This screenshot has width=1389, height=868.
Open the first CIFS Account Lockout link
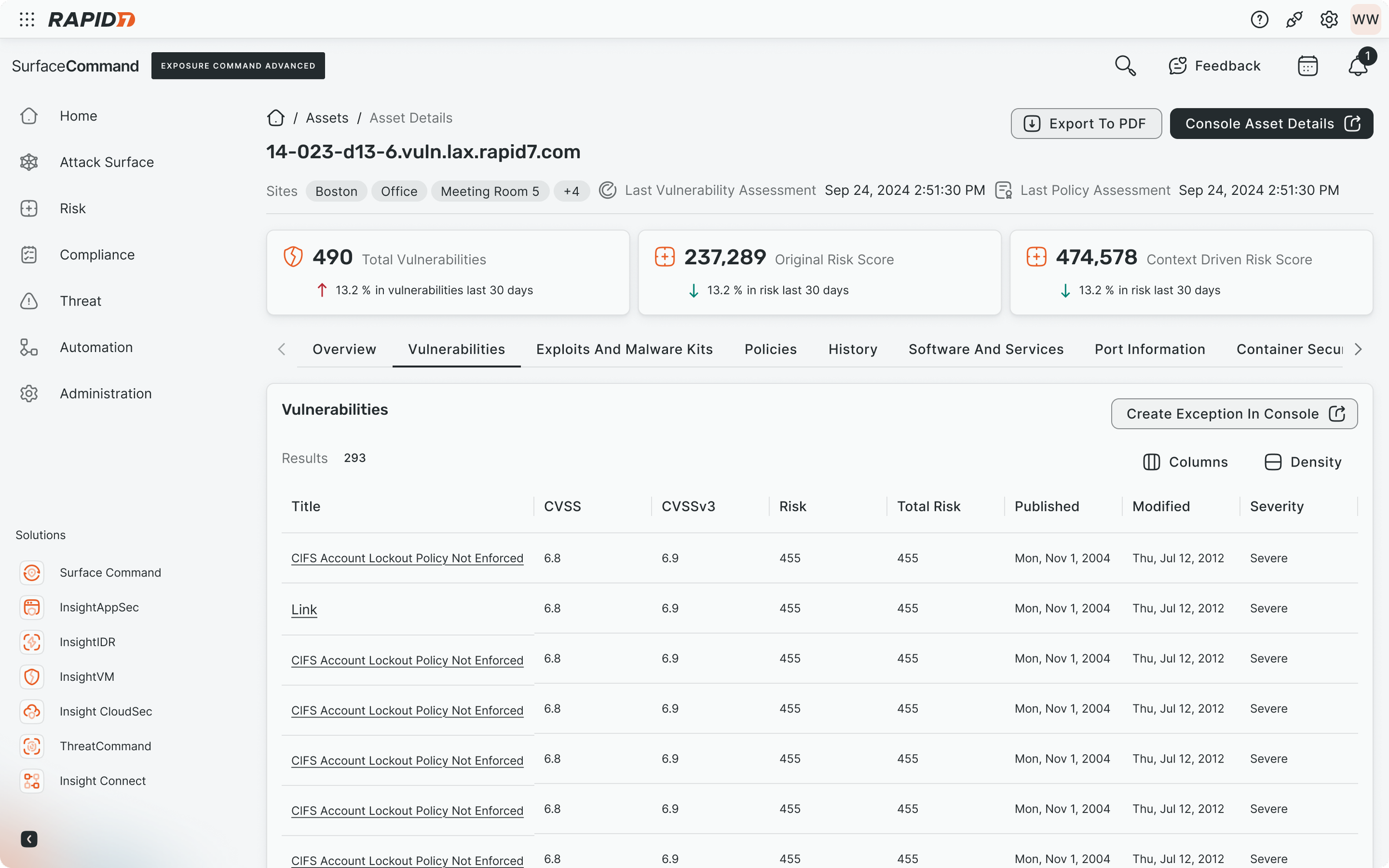[x=407, y=558]
